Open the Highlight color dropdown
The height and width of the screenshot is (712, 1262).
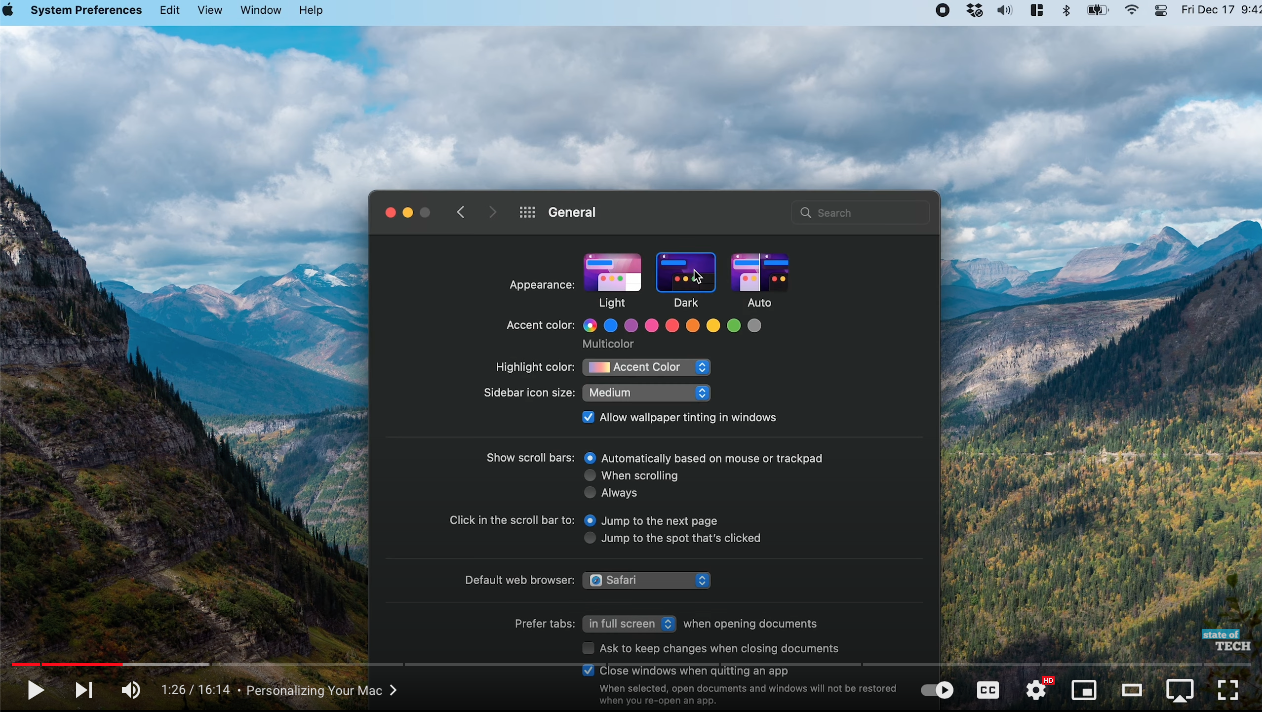point(646,367)
